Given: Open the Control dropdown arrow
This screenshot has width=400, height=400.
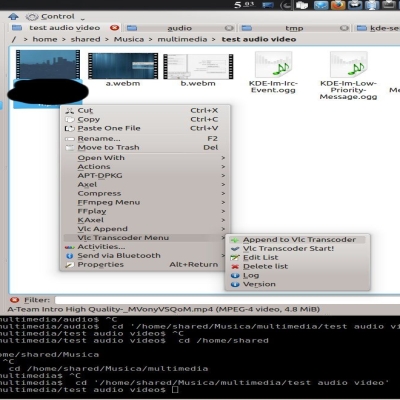Looking at the screenshot, I should click(83, 19).
